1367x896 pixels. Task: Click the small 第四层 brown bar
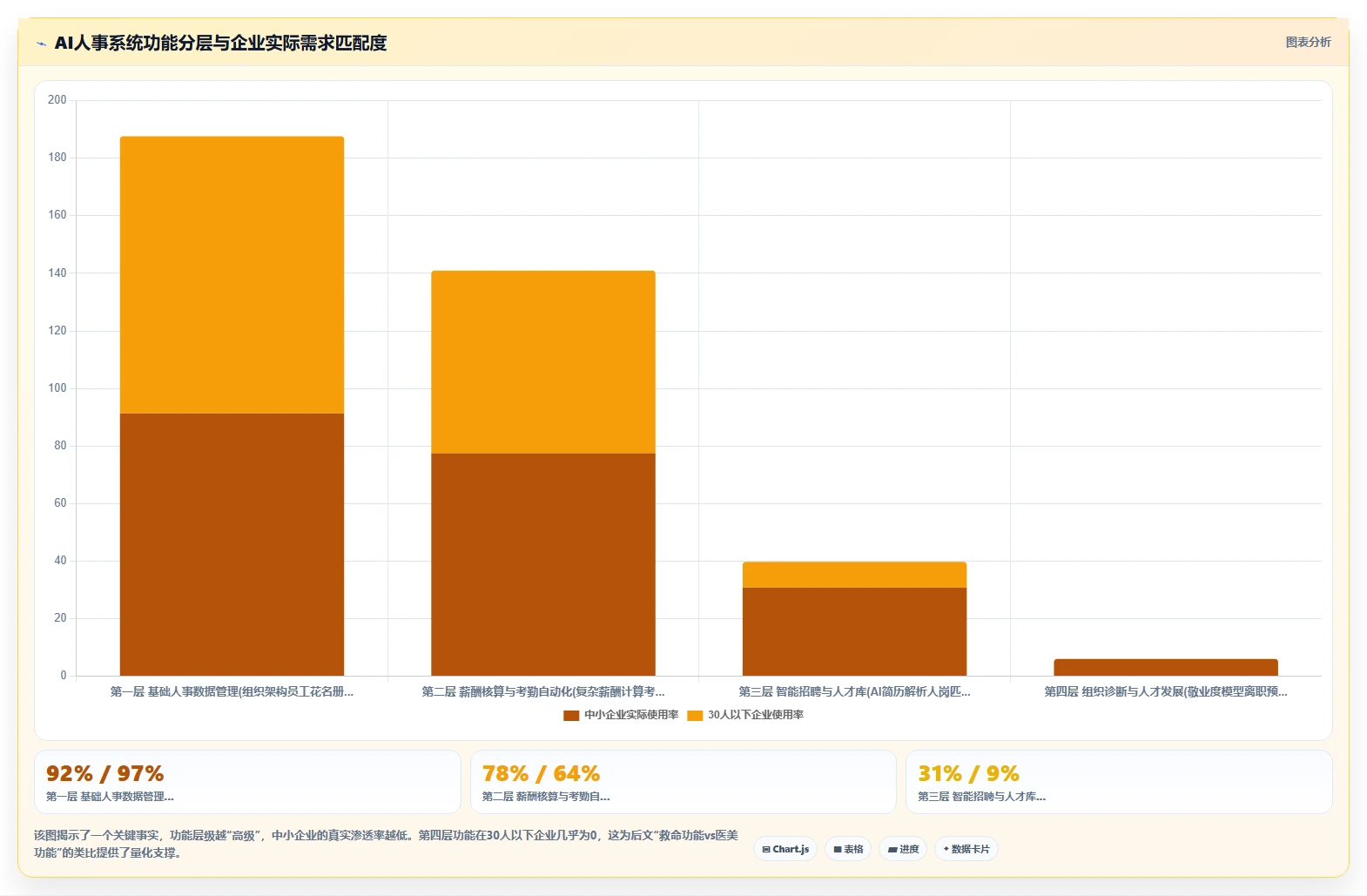click(1166, 668)
